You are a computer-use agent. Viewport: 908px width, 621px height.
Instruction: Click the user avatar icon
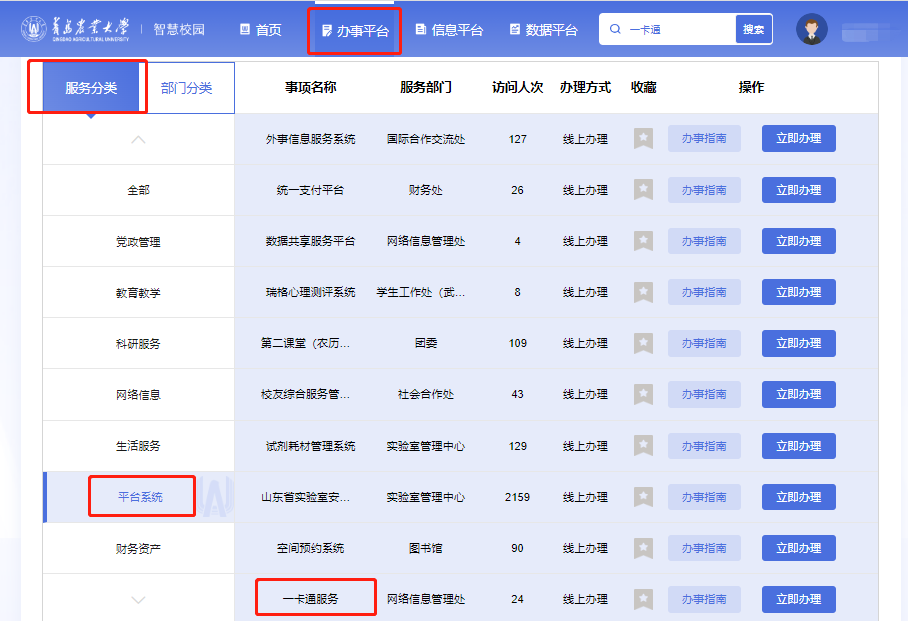point(811,29)
